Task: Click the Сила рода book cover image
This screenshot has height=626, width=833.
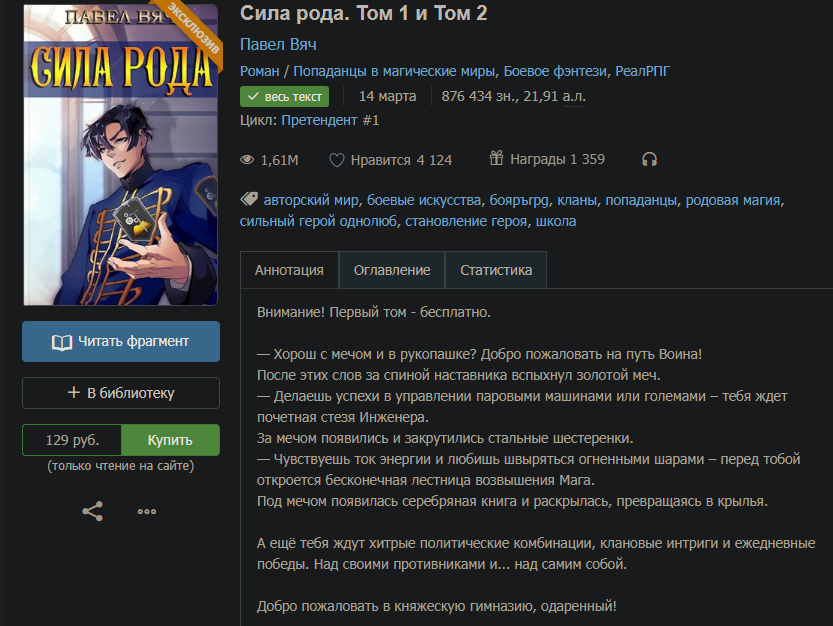Action: (121, 155)
